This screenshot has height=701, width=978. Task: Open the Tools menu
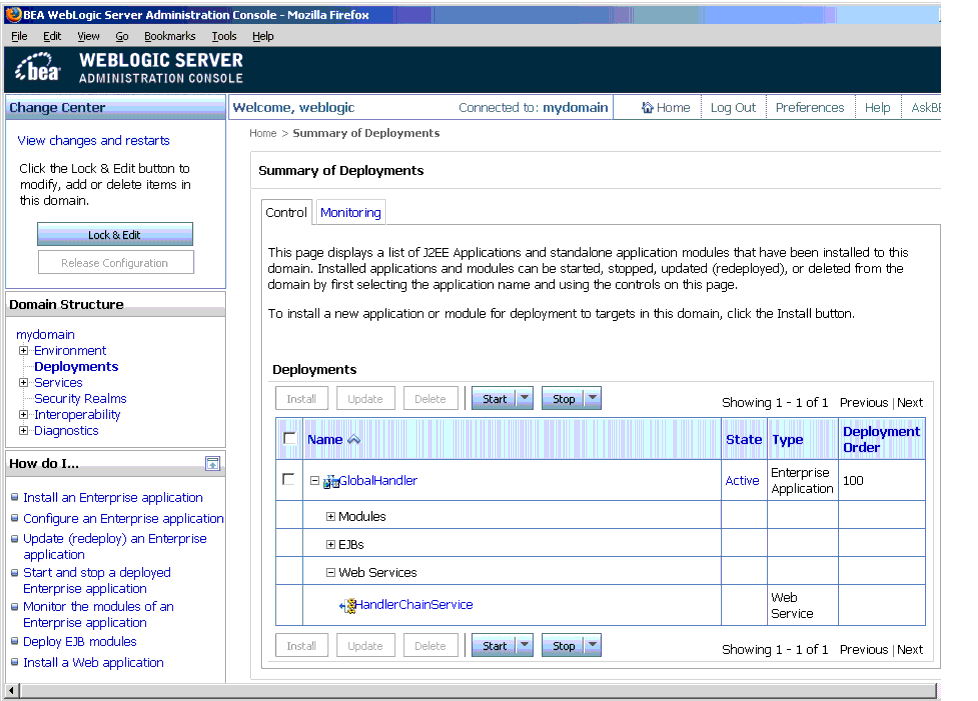pos(224,36)
